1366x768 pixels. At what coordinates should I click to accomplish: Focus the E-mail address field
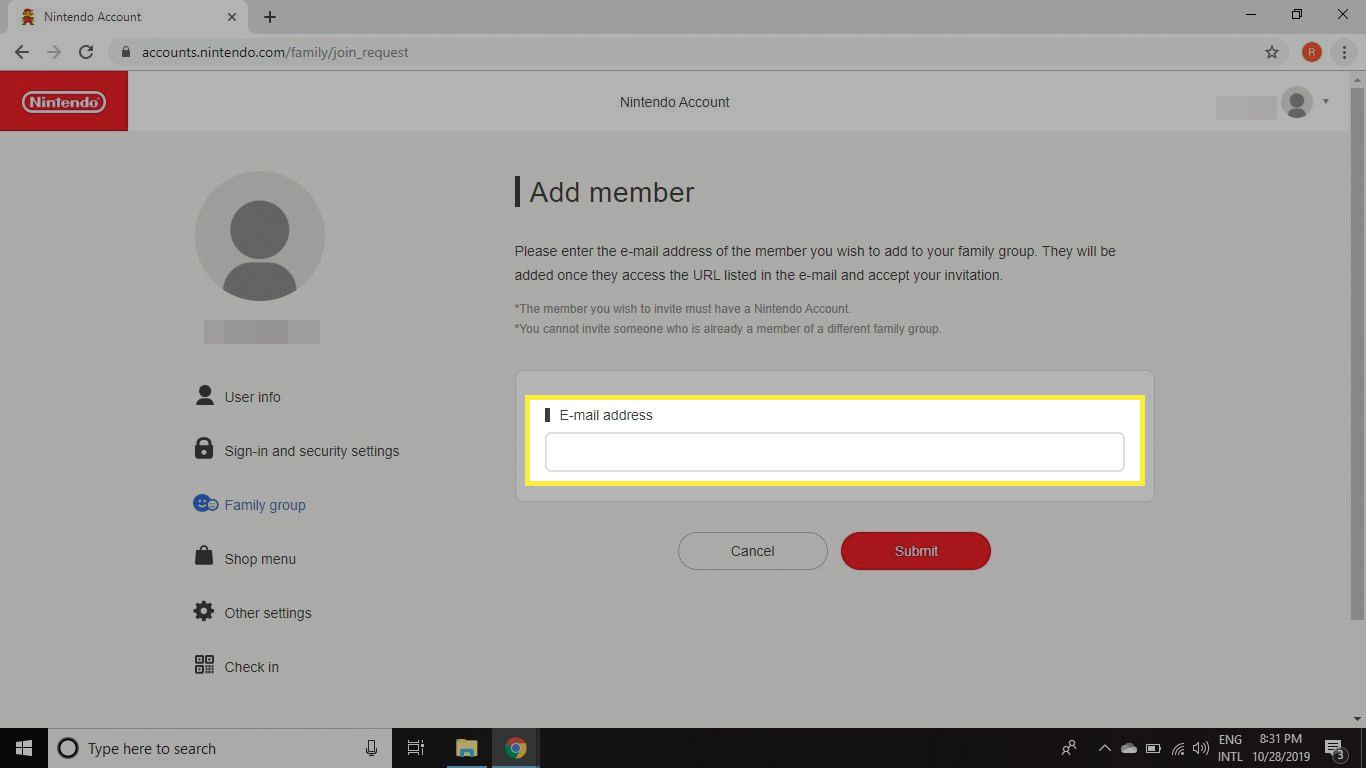[x=834, y=452]
